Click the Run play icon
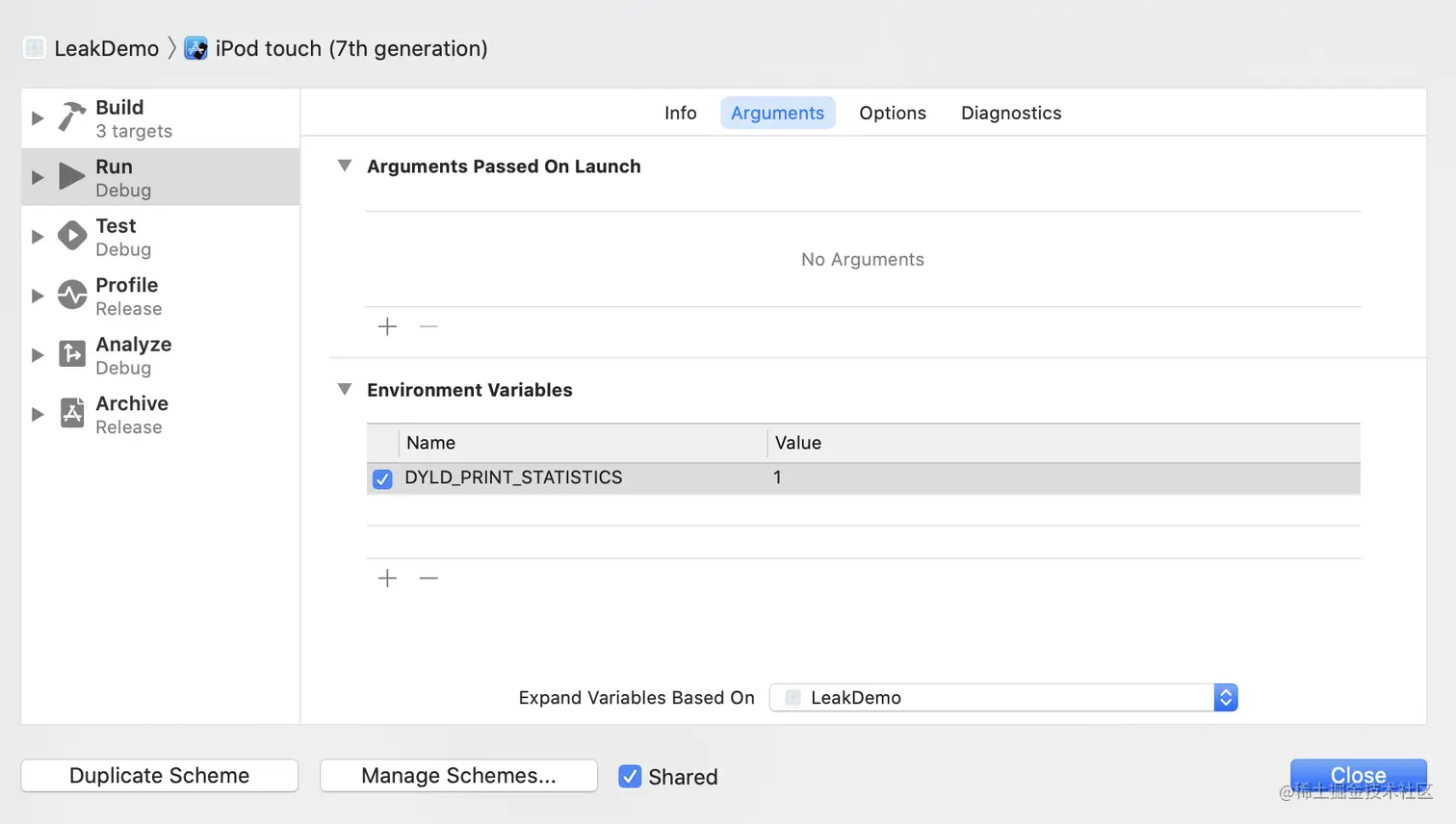1456x824 pixels. click(x=72, y=176)
